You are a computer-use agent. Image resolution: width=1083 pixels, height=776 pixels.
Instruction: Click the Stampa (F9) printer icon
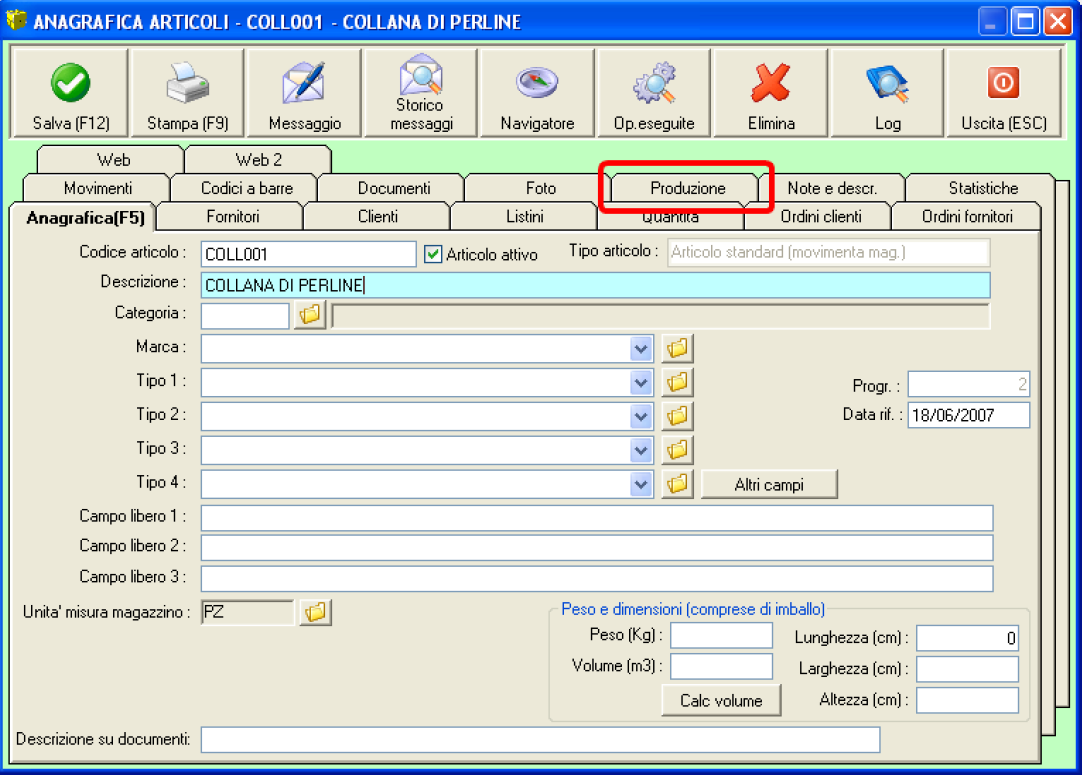[x=188, y=84]
